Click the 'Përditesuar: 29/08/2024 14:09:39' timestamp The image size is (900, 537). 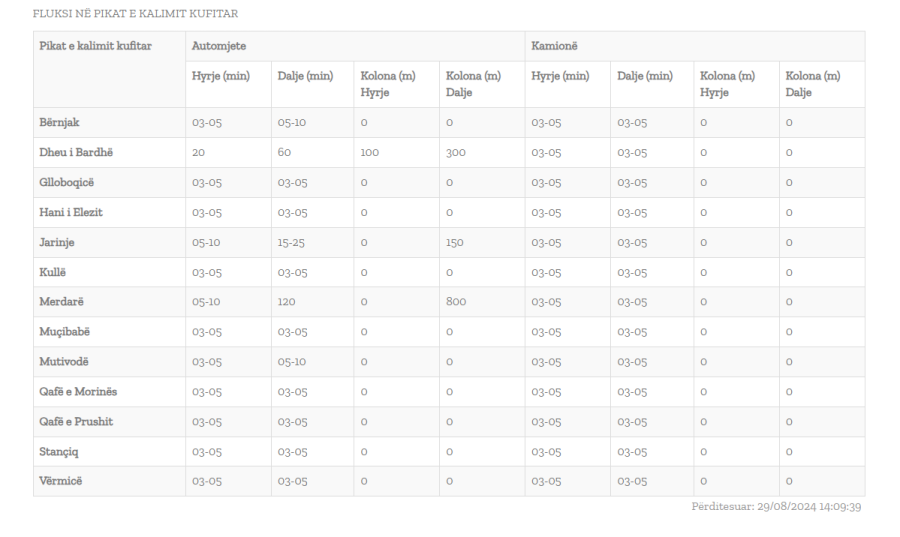point(776,507)
